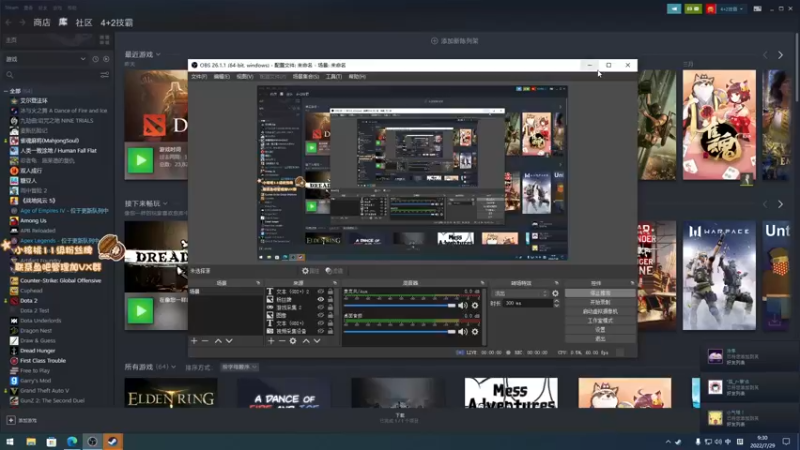Switch Steam library to grid view icon
The image size is (800, 450).
tap(105, 40)
